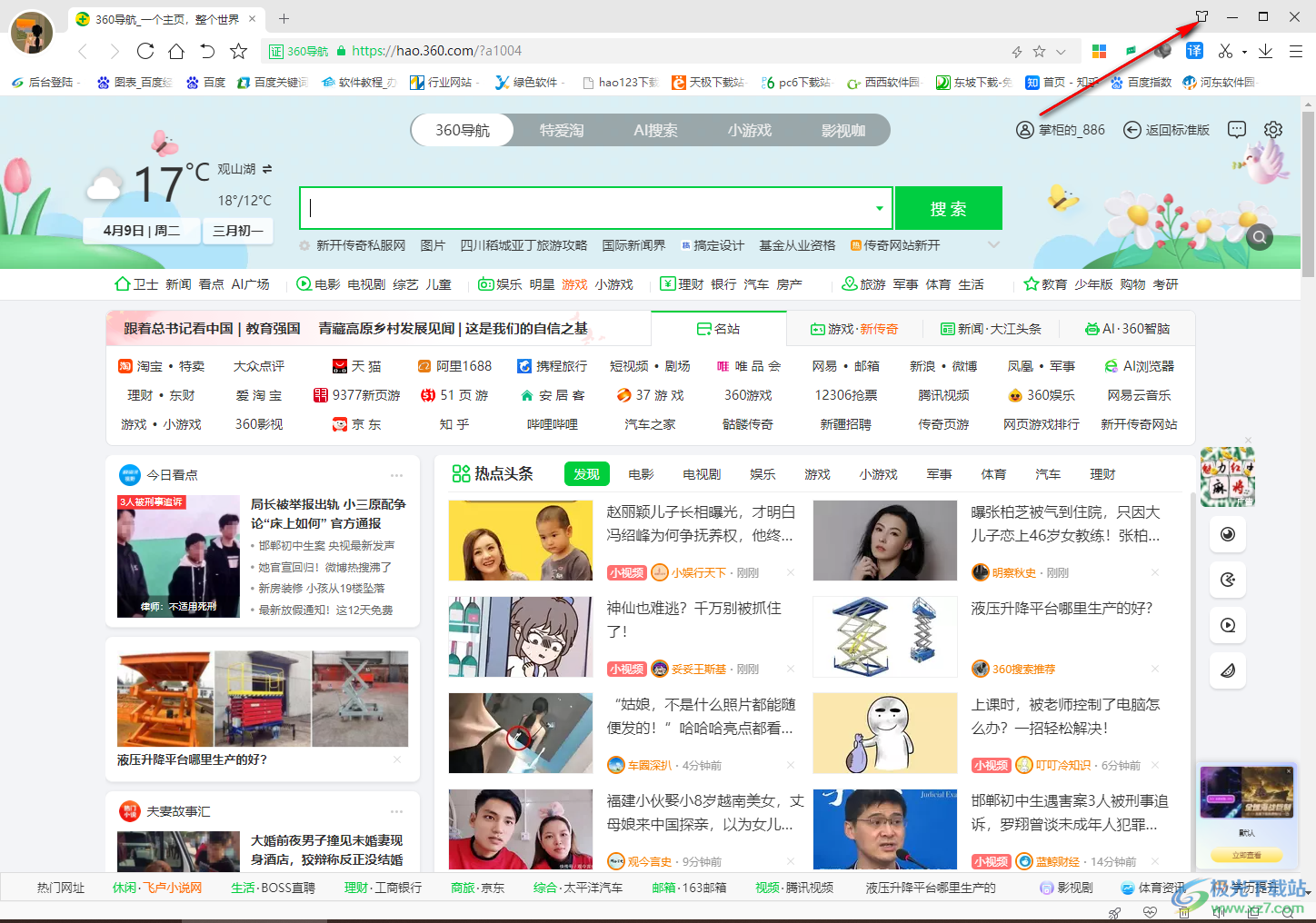This screenshot has width=1316, height=923.
Task: Expand the bottom bar dropdown triangle
Action: point(1310,891)
